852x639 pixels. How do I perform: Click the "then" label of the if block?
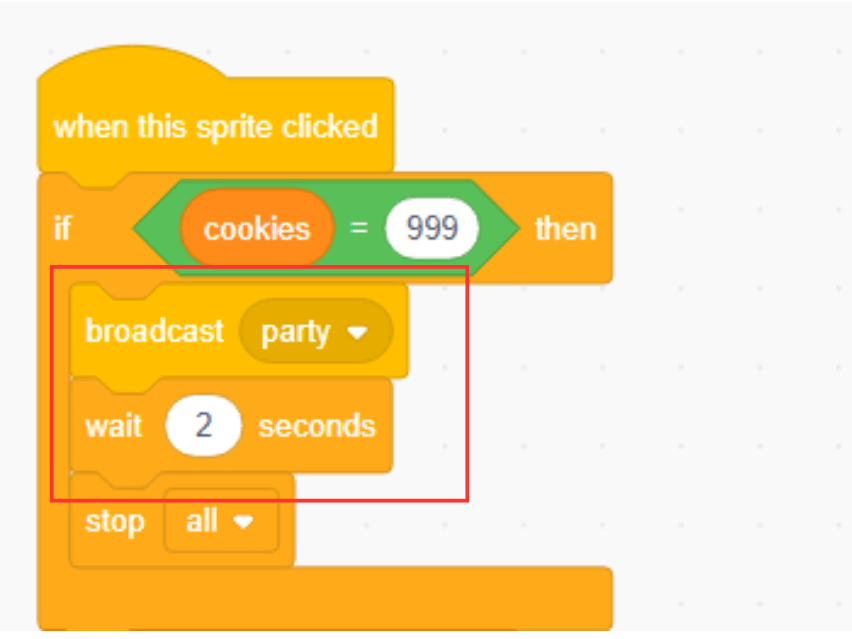click(x=565, y=229)
